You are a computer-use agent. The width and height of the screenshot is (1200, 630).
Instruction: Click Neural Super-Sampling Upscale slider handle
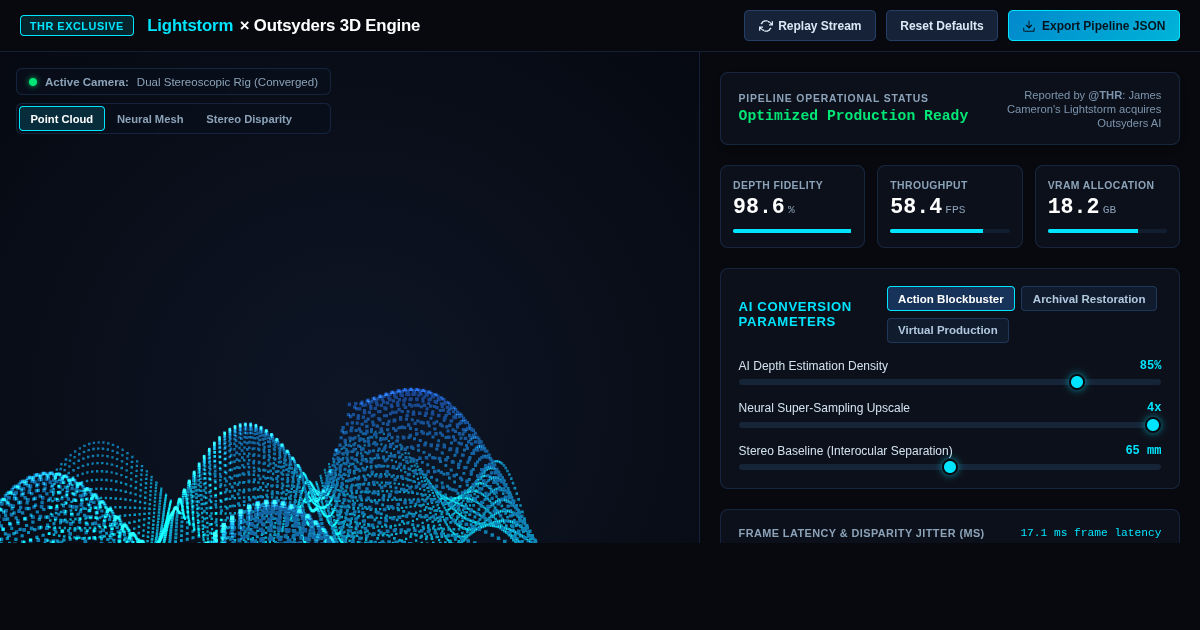(x=1153, y=425)
